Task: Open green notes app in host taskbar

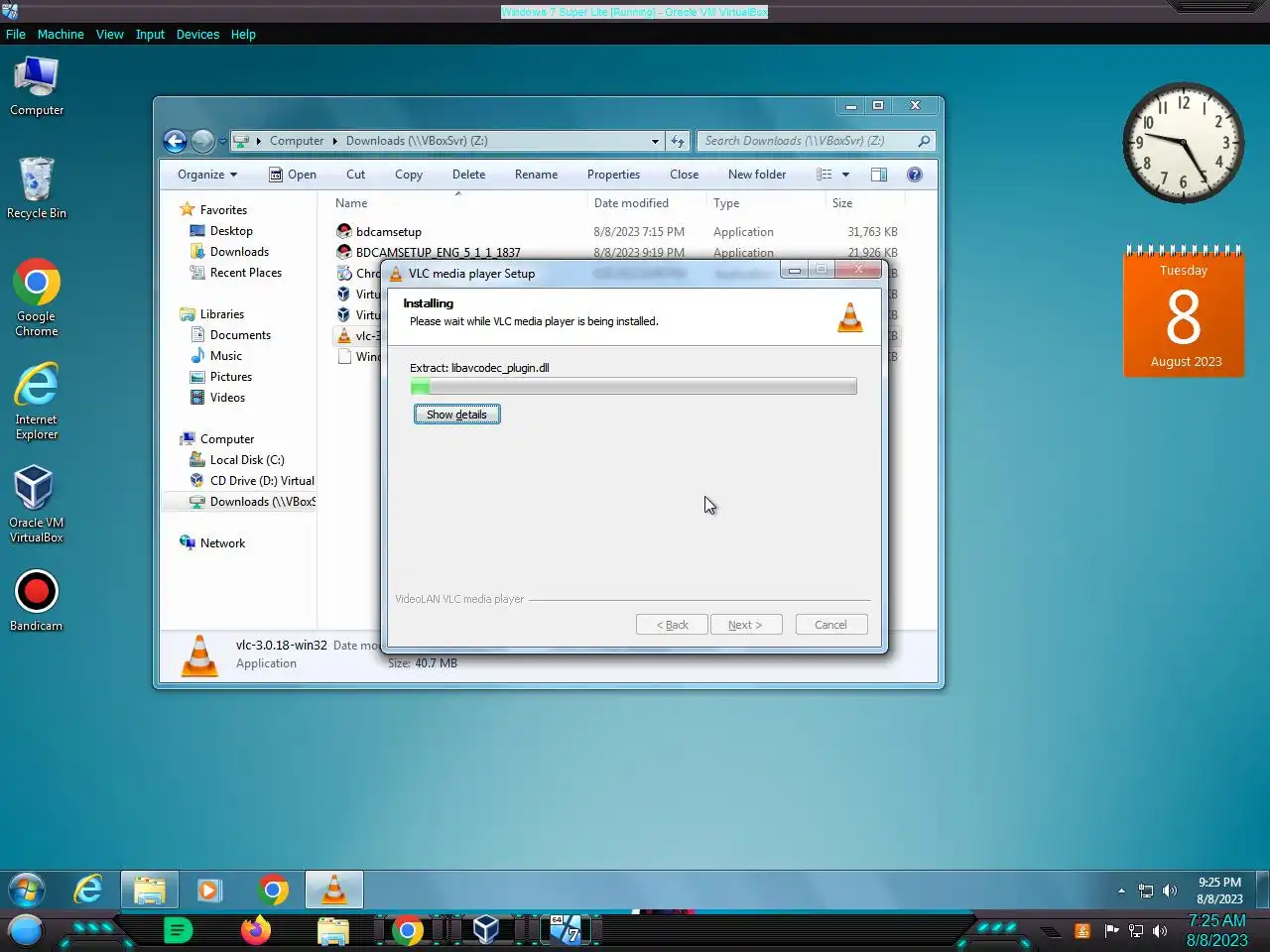Action: click(178, 930)
